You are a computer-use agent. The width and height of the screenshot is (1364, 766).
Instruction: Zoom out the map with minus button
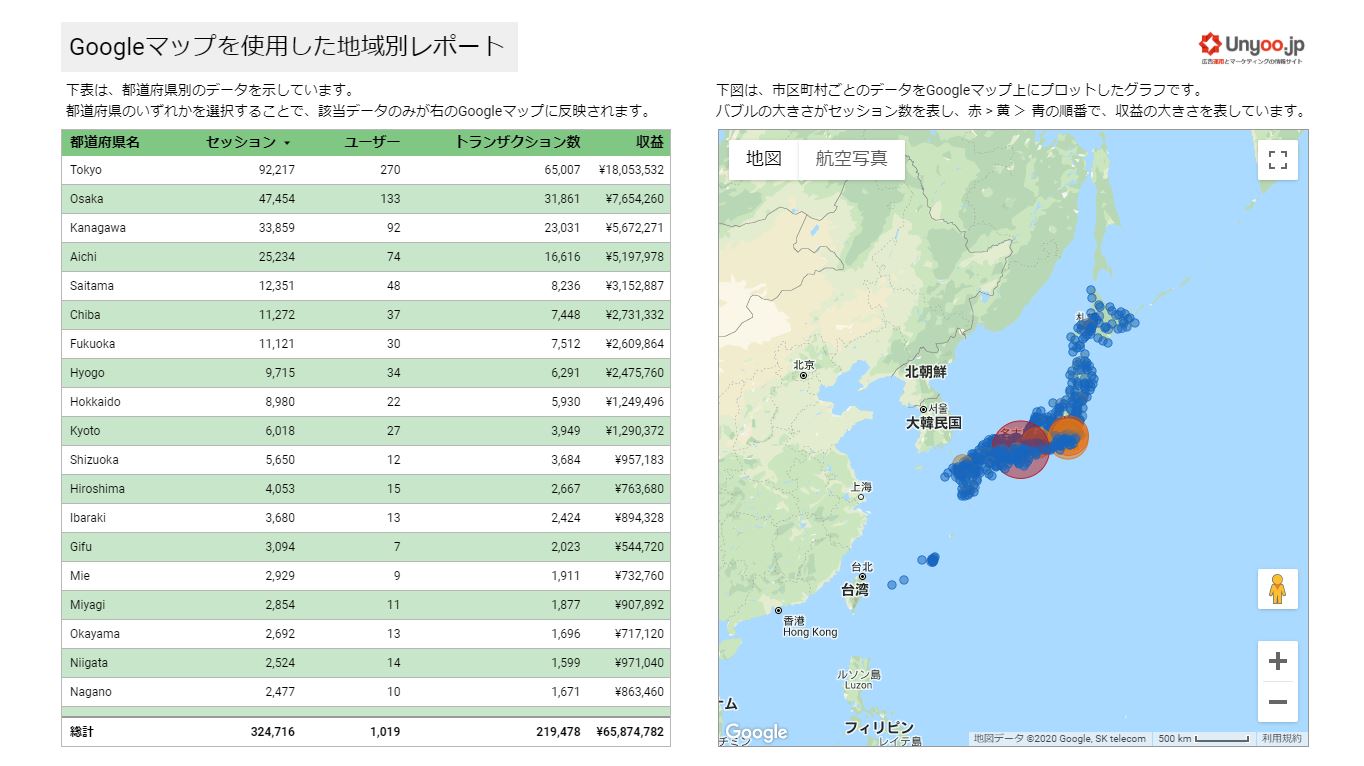coord(1277,702)
